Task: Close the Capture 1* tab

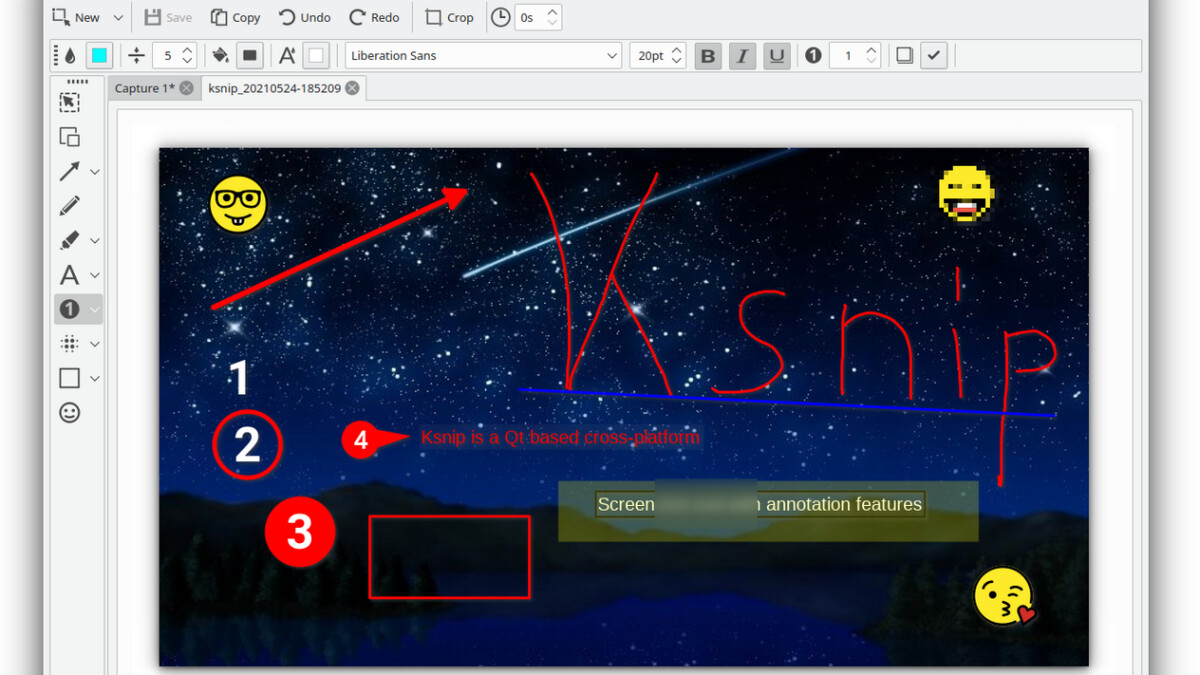Action: tap(186, 88)
